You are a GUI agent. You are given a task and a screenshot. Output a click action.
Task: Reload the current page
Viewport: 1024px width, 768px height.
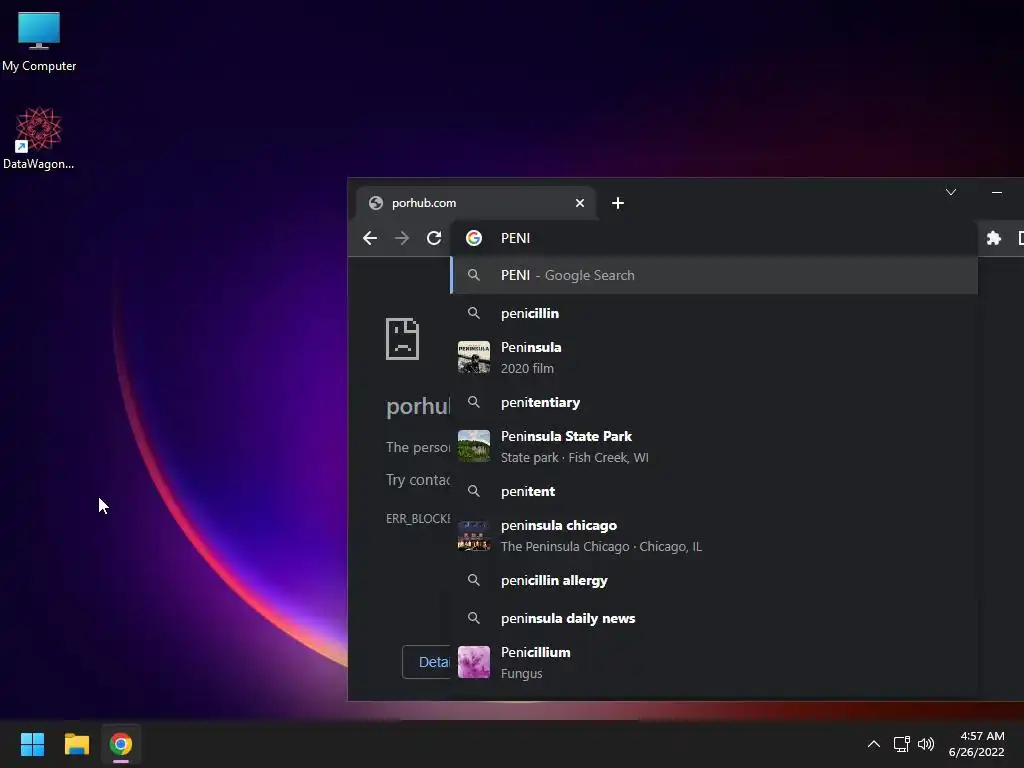pyautogui.click(x=434, y=238)
